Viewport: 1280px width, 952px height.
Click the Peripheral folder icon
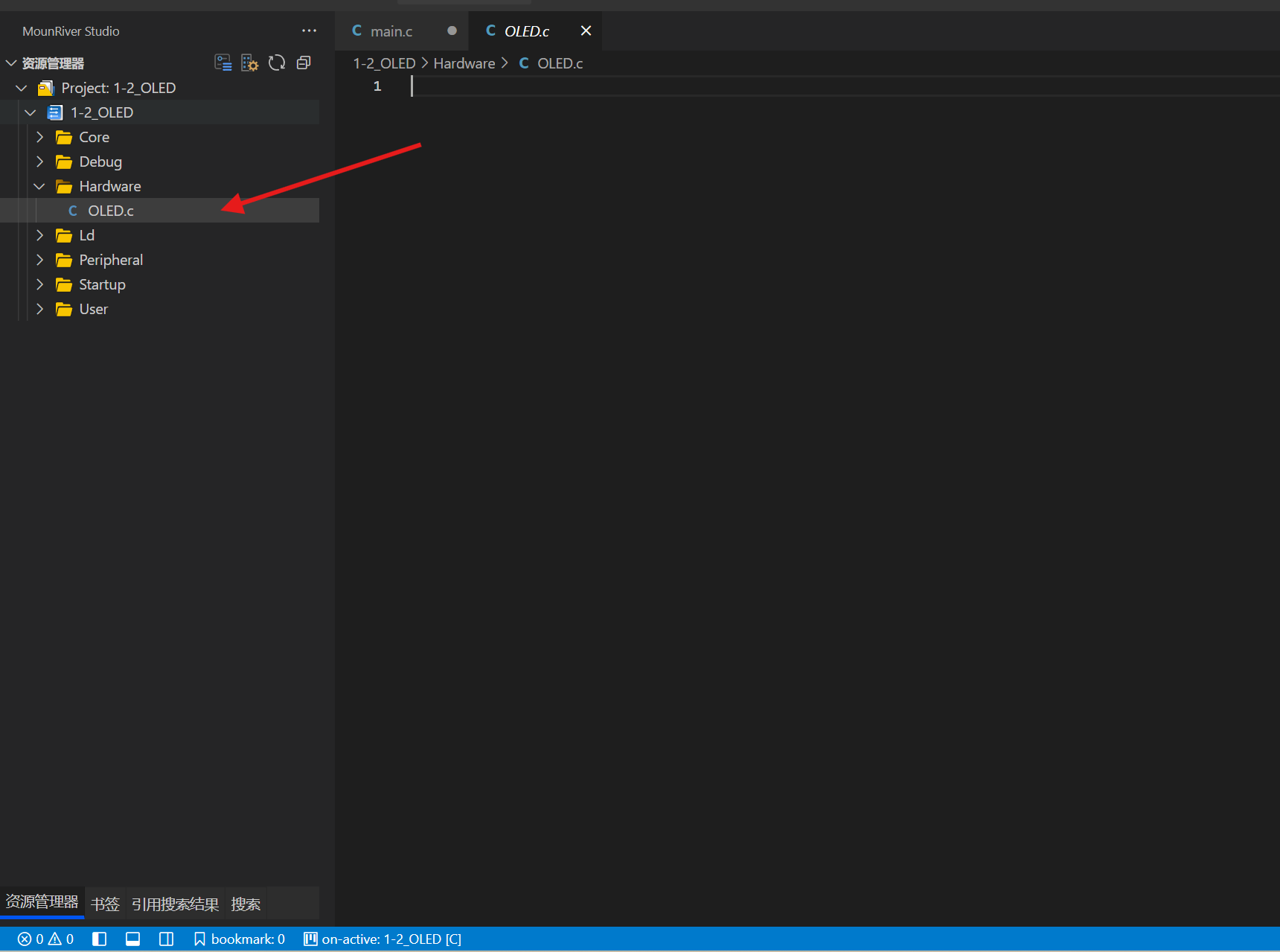(64, 261)
